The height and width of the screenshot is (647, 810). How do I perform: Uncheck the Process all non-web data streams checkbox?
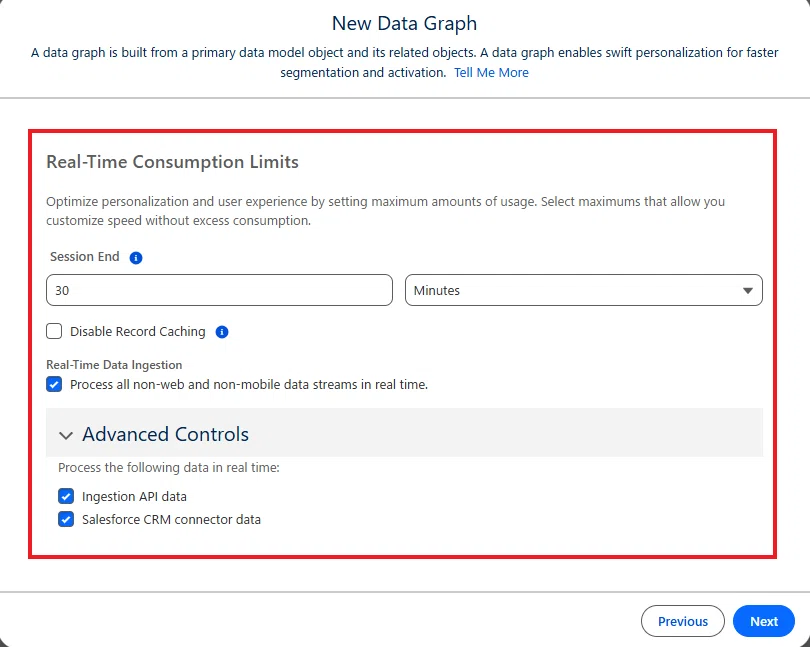coord(54,384)
